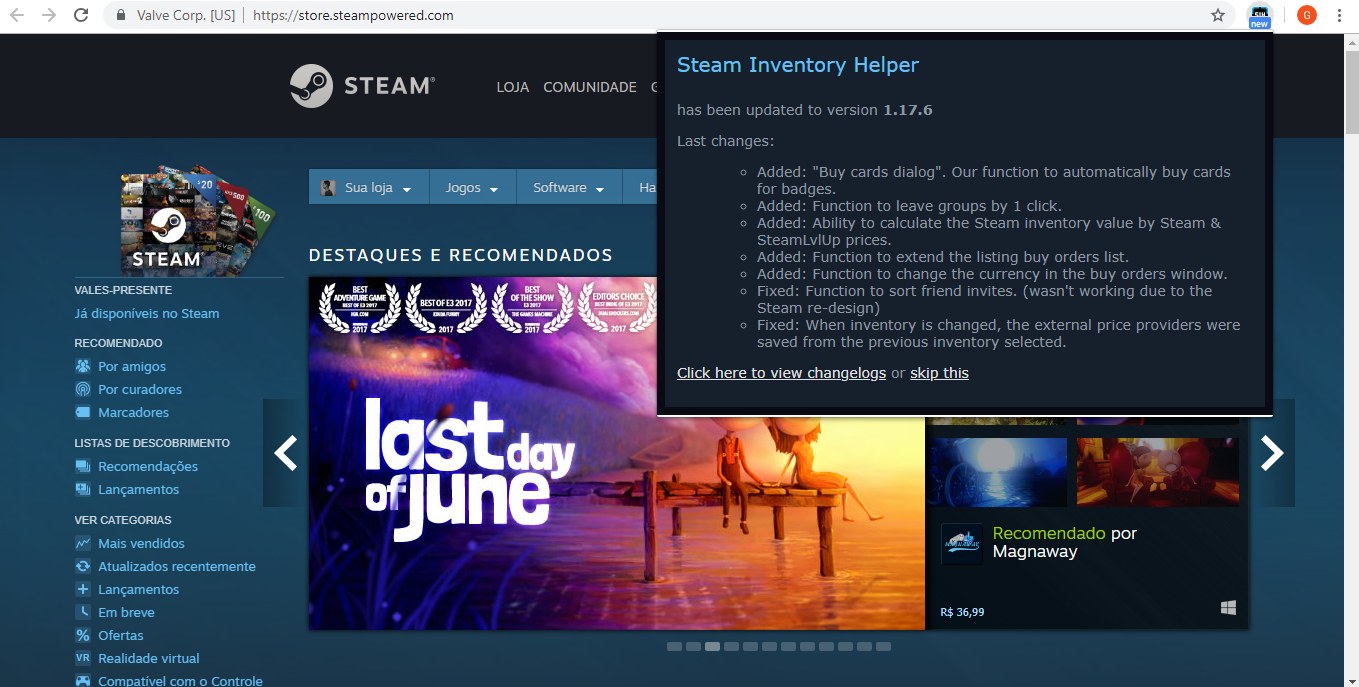
Task: Bookmark this page with the star icon
Action: tap(1218, 15)
